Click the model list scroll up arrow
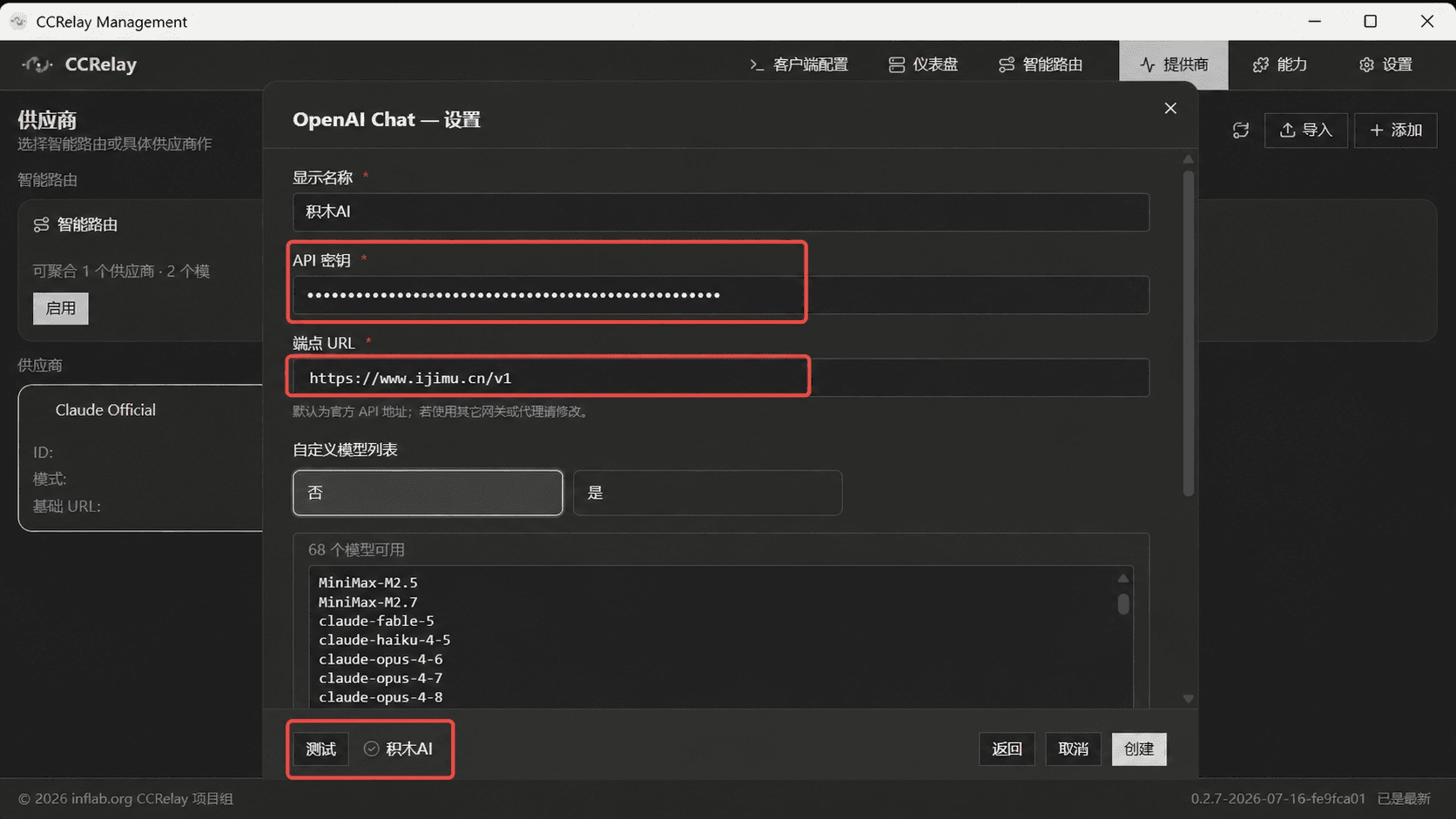 pos(1123,579)
